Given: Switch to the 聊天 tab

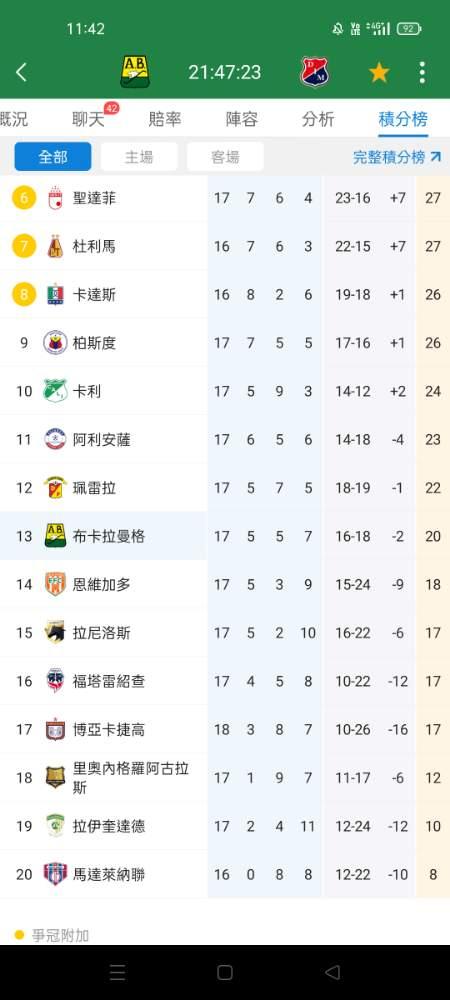Looking at the screenshot, I should [x=88, y=119].
